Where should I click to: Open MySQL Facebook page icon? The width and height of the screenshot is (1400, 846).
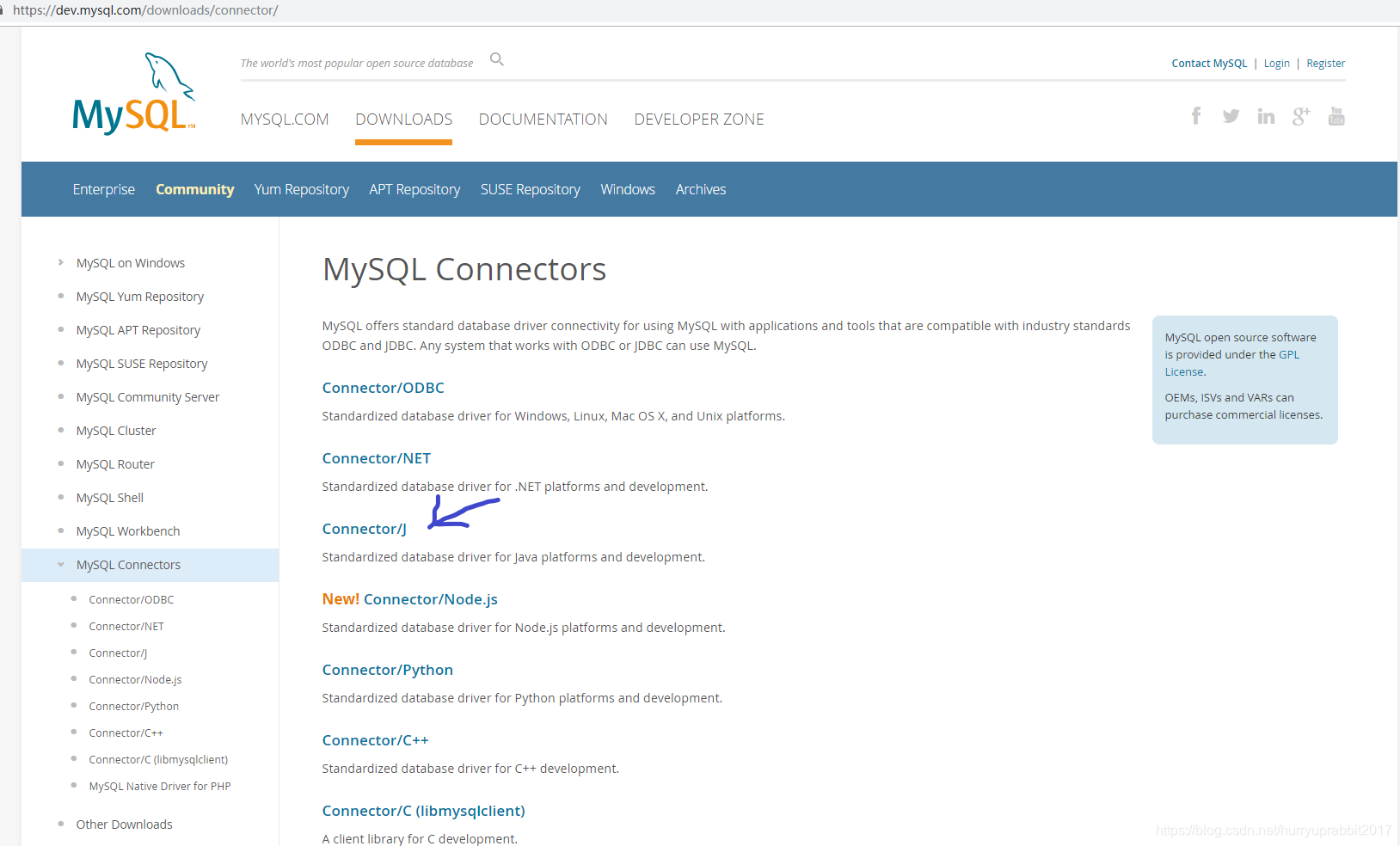coord(1196,116)
